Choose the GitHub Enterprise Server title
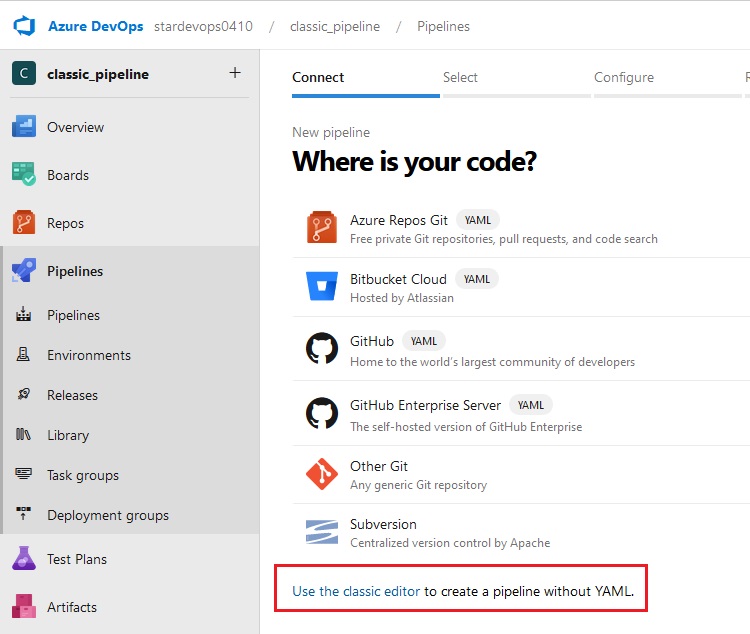Screen dimensions: 750x634 pos(425,405)
